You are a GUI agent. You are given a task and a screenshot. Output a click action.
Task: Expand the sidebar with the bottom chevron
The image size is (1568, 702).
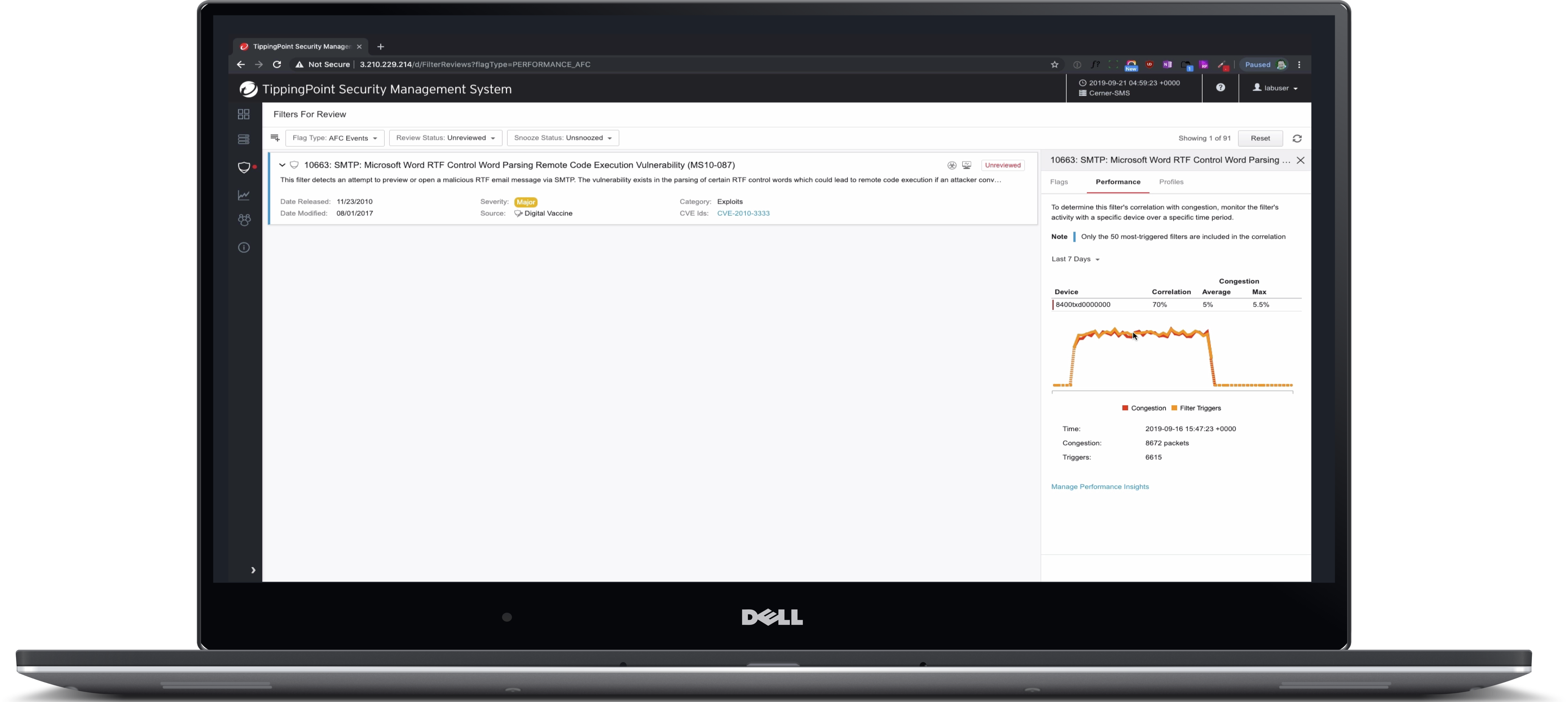(x=253, y=570)
